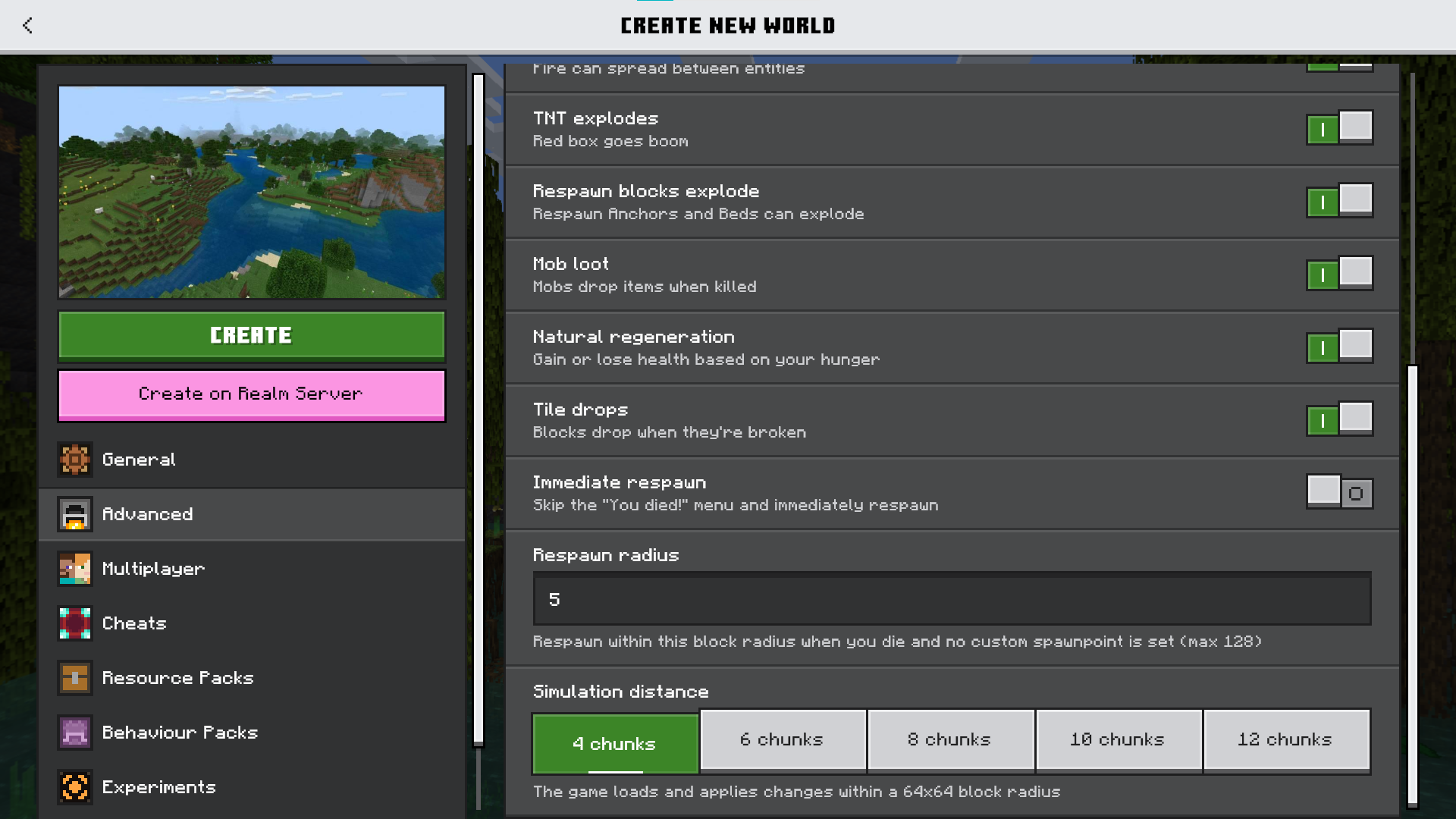Screen dimensions: 1456x819
Task: Click the Advanced furnace icon
Action: [x=75, y=514]
